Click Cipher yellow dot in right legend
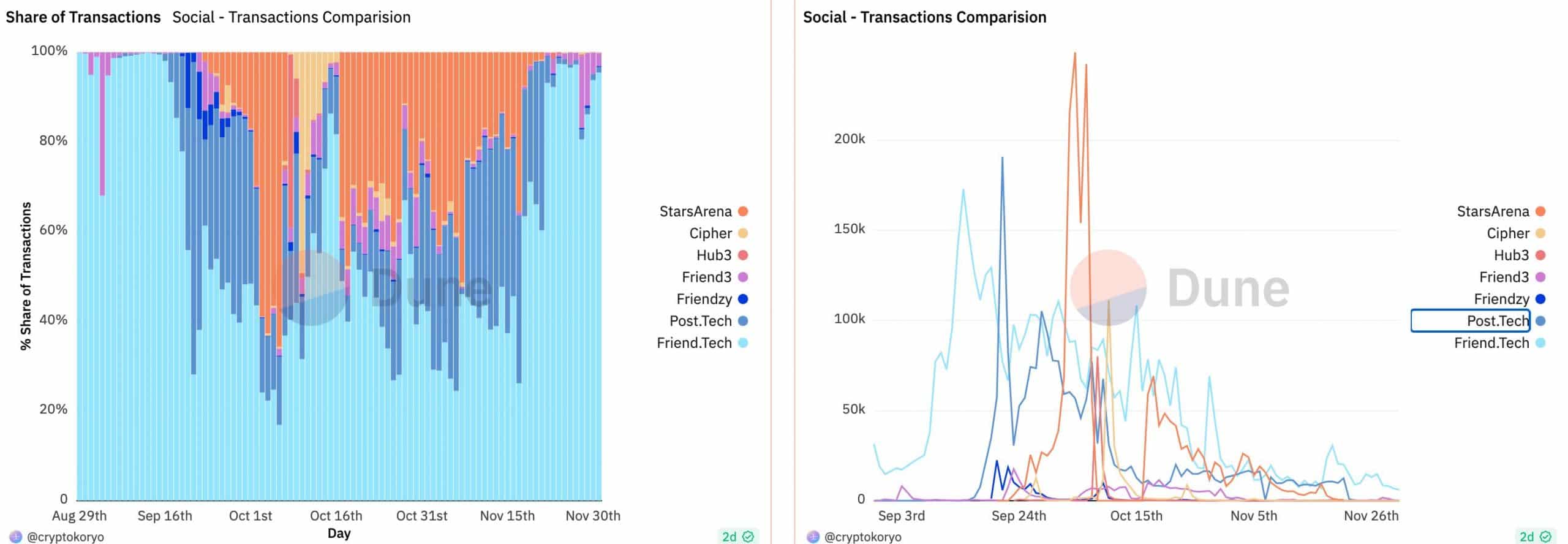The height and width of the screenshot is (544, 1568). pos(1540,233)
